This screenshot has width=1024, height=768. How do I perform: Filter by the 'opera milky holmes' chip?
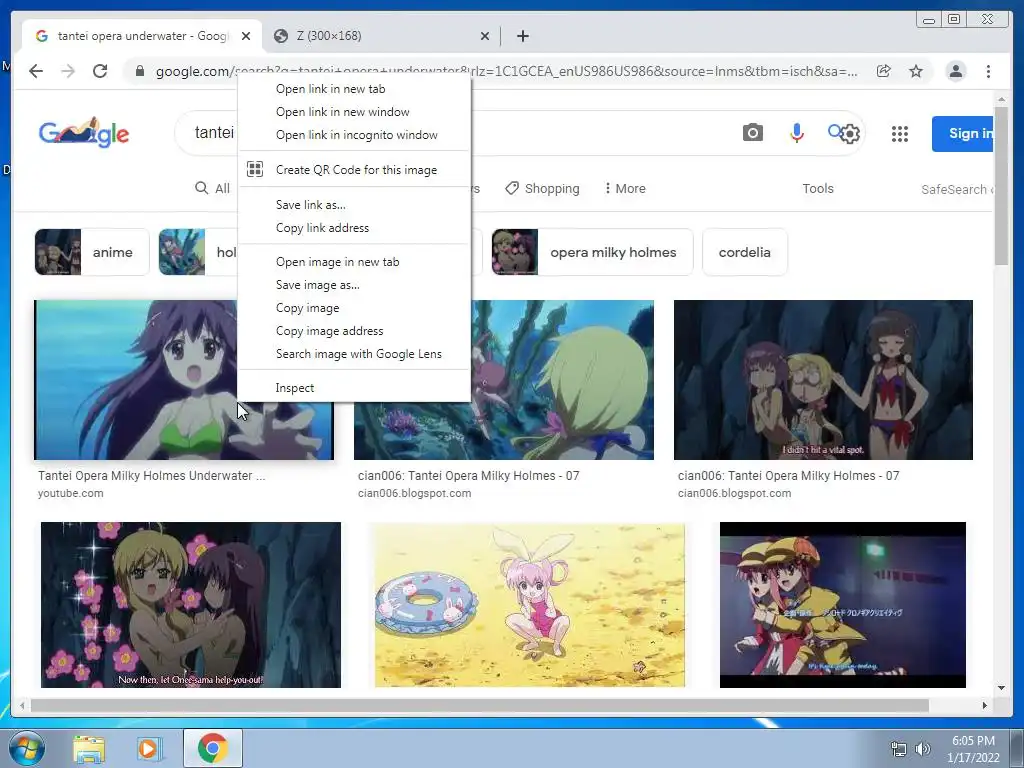pos(592,252)
